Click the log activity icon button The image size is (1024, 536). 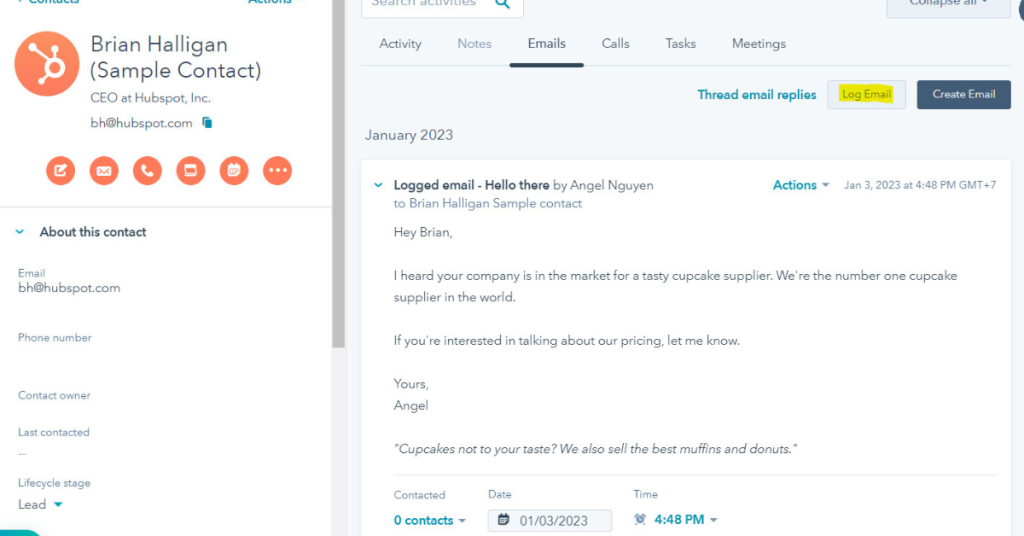190,171
